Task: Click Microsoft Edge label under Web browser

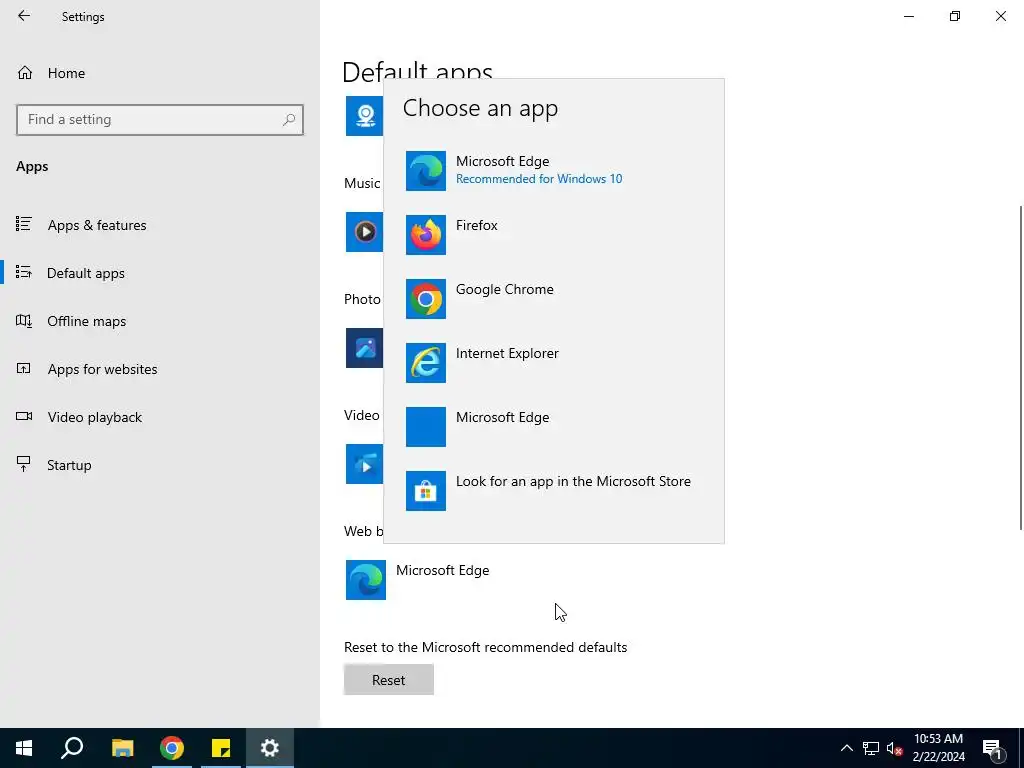Action: coord(443,570)
